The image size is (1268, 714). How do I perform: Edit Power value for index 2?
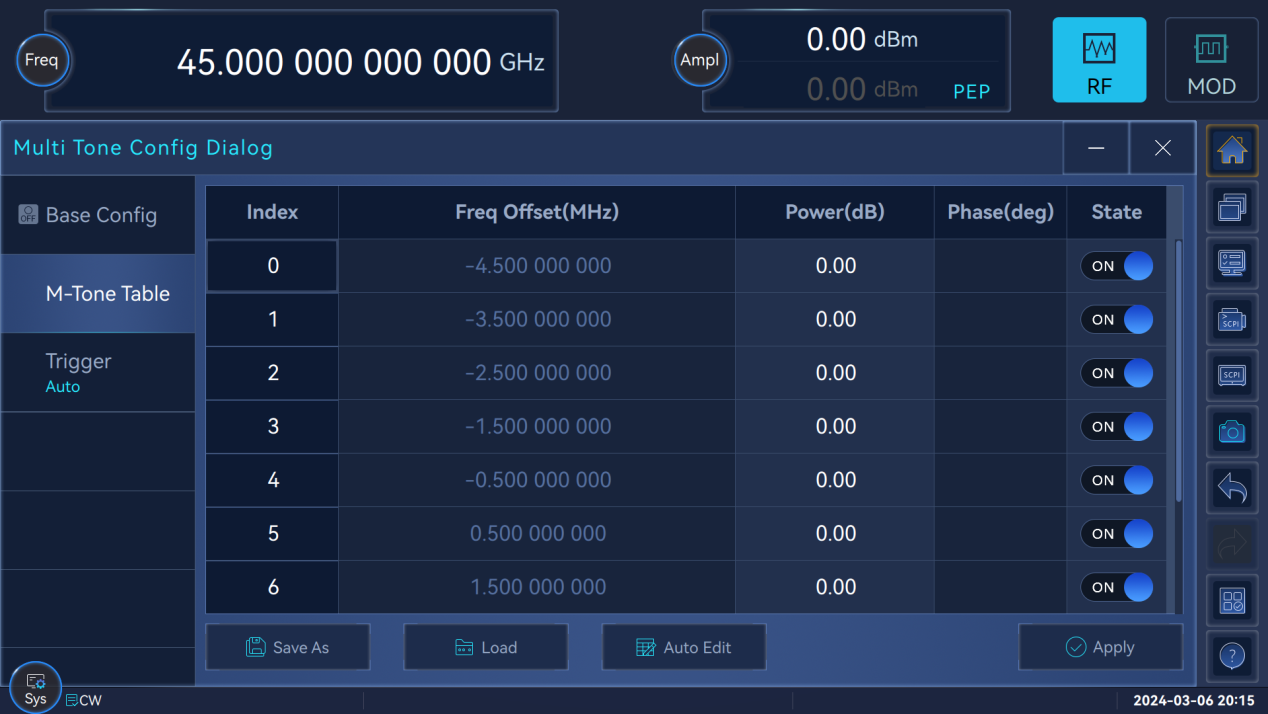click(x=835, y=373)
